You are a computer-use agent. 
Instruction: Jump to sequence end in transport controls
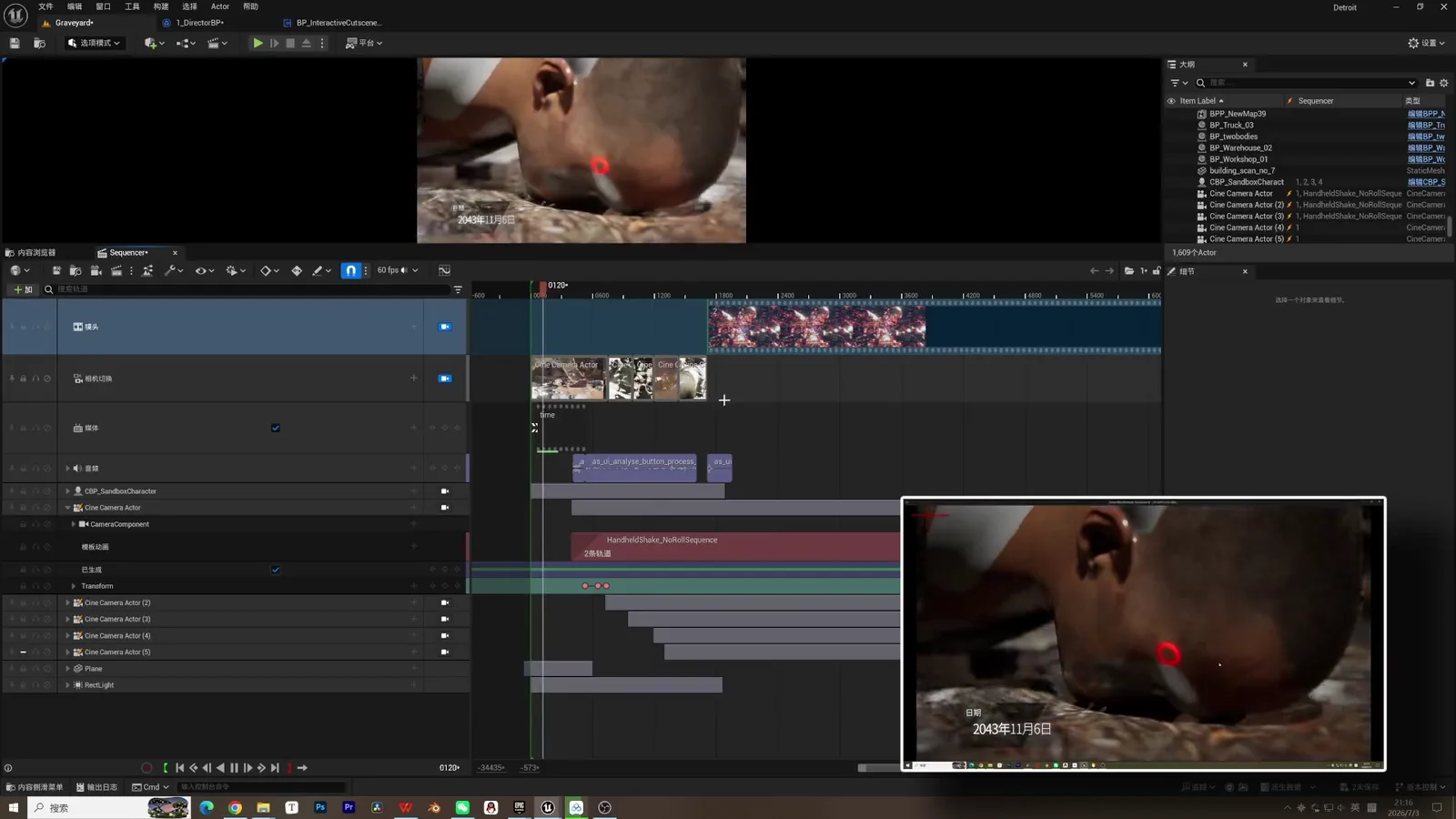coord(275,768)
